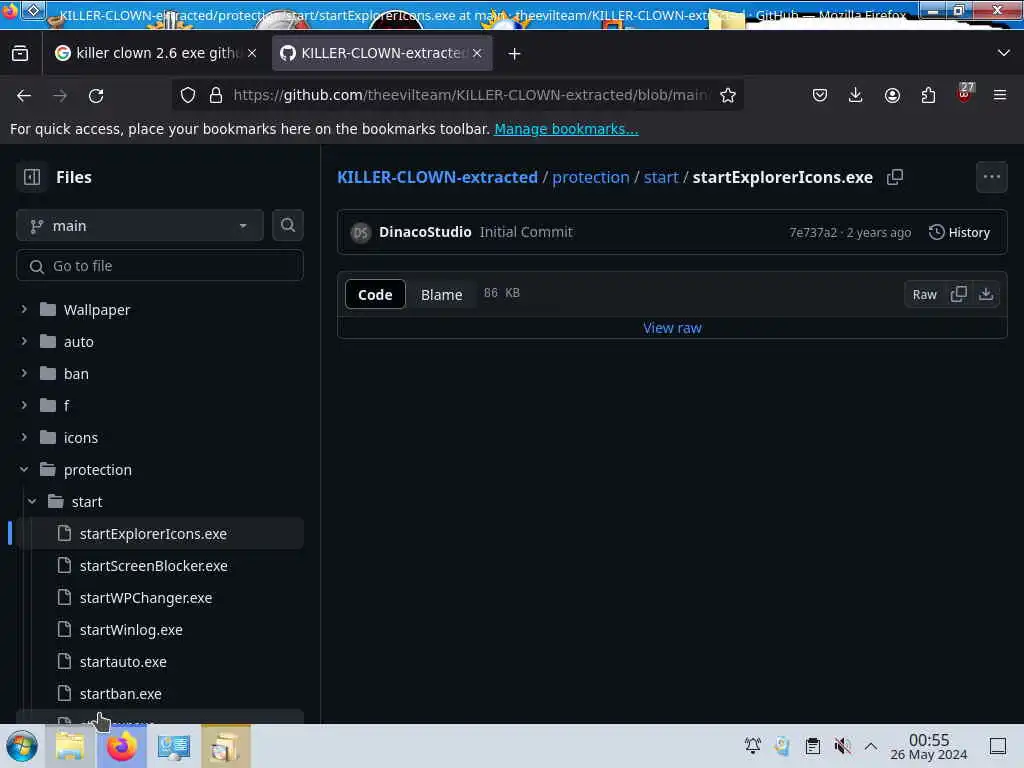Show site security padlock info
Viewport: 1024px width, 768px height.
[x=216, y=95]
